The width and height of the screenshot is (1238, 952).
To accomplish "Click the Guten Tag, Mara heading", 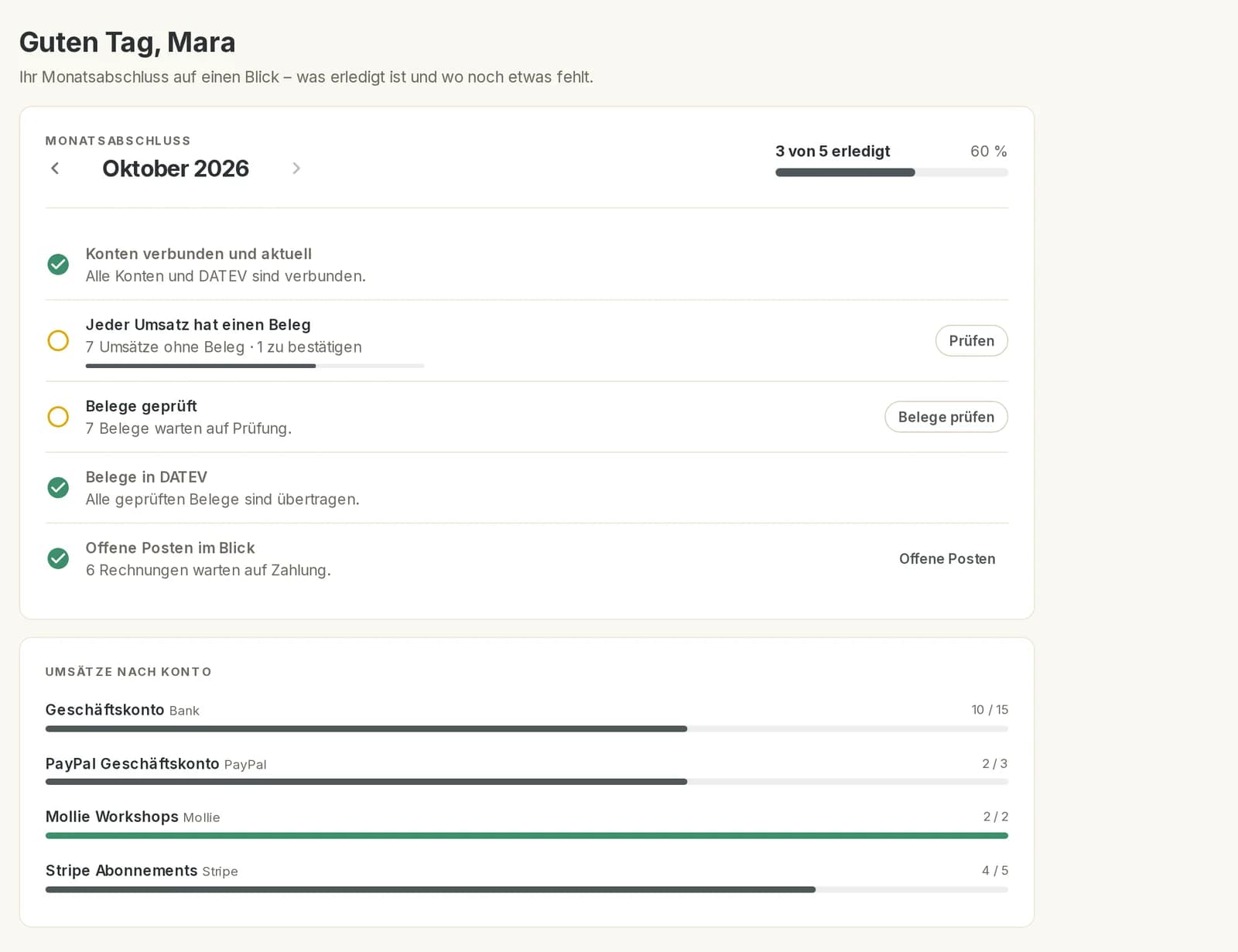I will pyautogui.click(x=128, y=43).
